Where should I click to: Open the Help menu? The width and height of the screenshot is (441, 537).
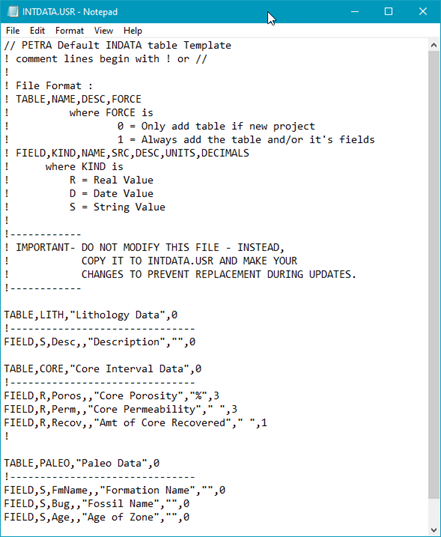click(133, 30)
